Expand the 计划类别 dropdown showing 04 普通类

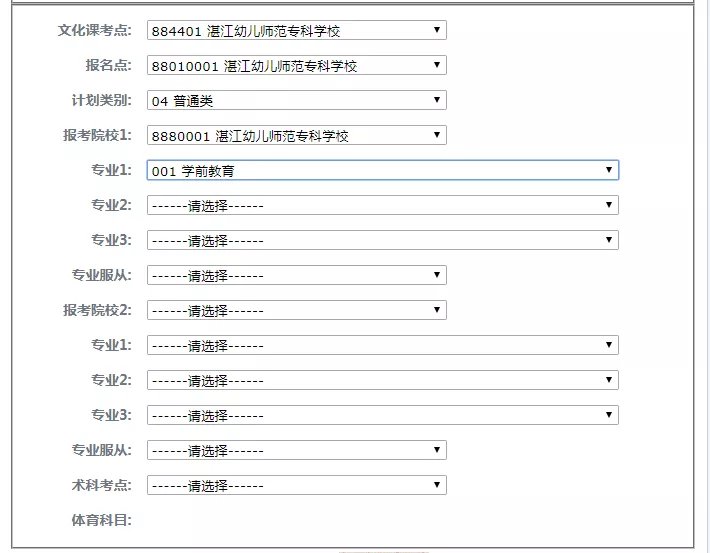click(296, 100)
